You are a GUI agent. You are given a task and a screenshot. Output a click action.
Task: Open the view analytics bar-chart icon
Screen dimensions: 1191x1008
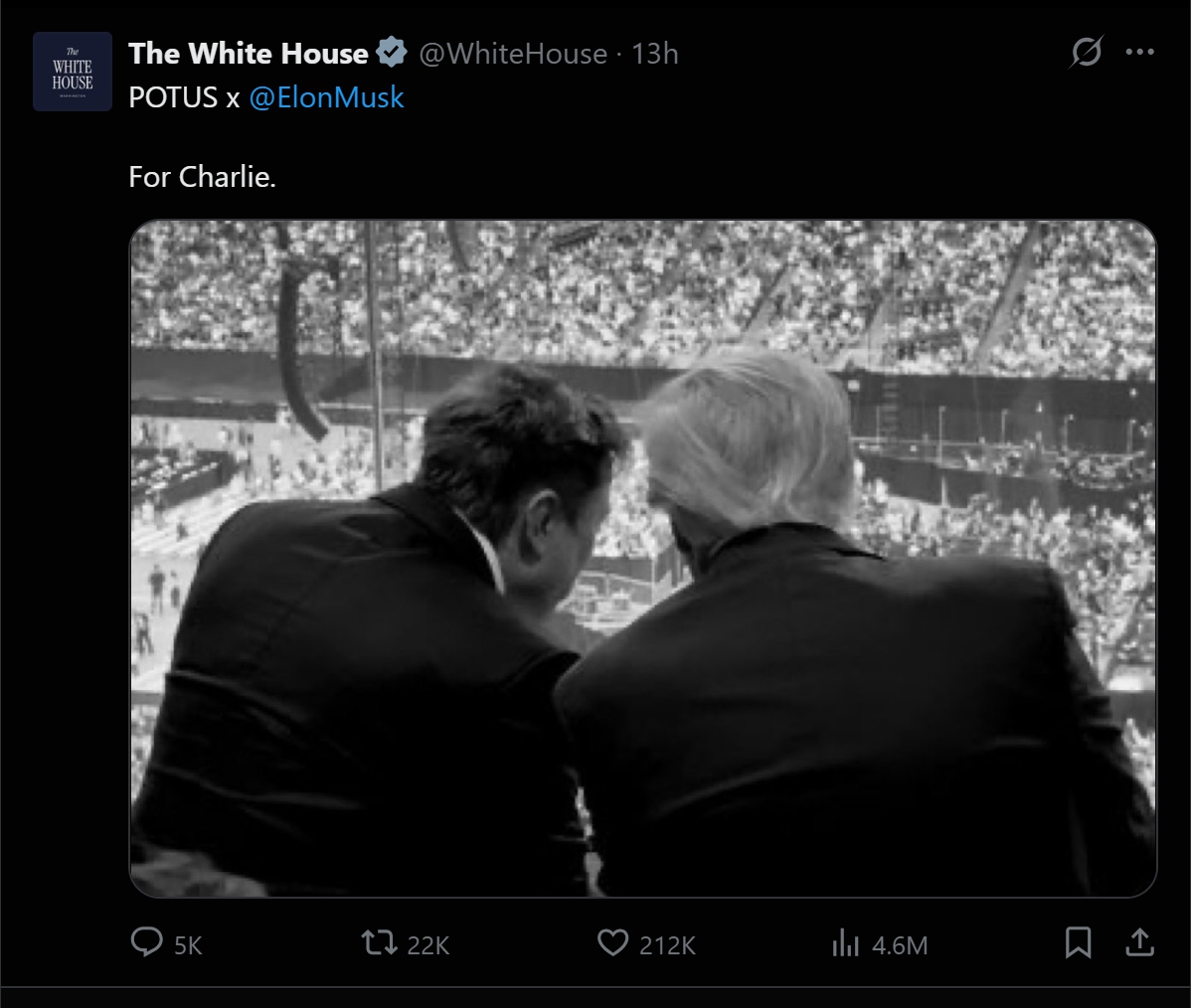point(844,942)
